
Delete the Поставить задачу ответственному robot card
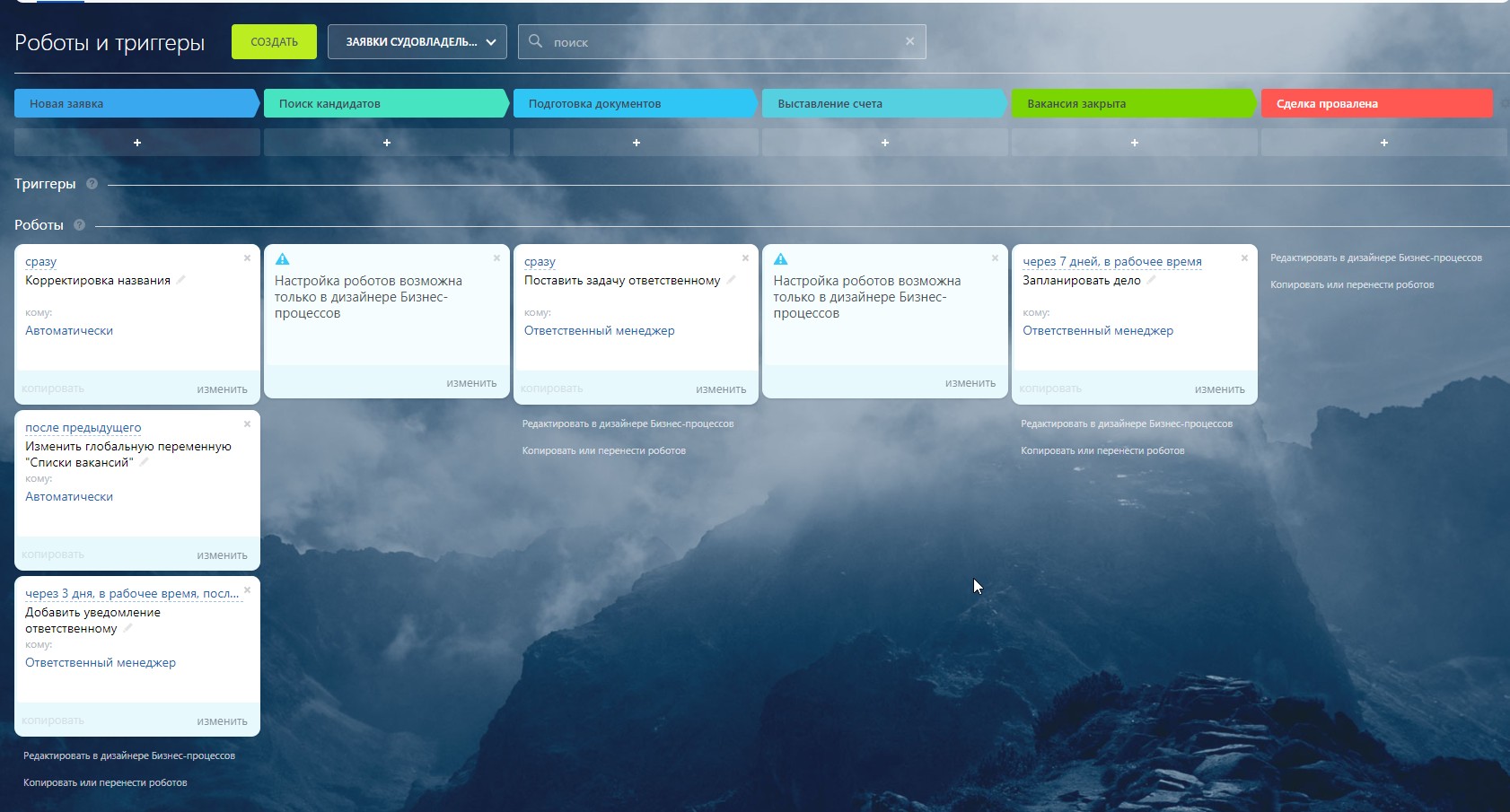click(745, 258)
